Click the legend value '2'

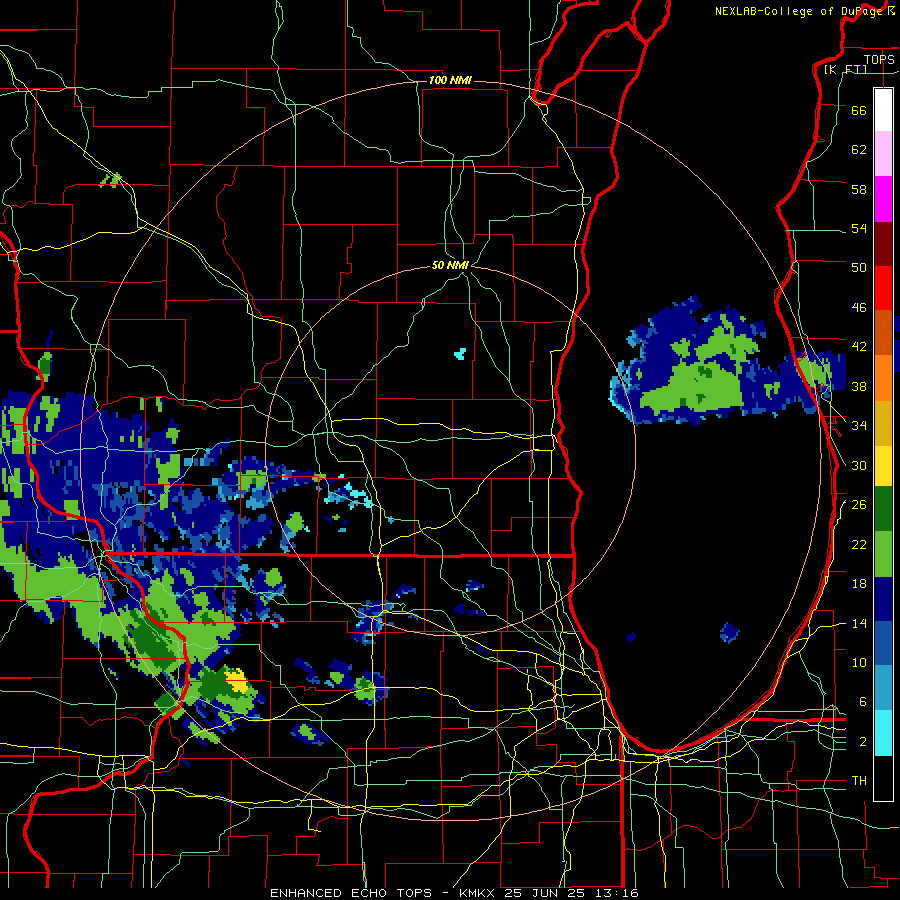[x=863, y=742]
